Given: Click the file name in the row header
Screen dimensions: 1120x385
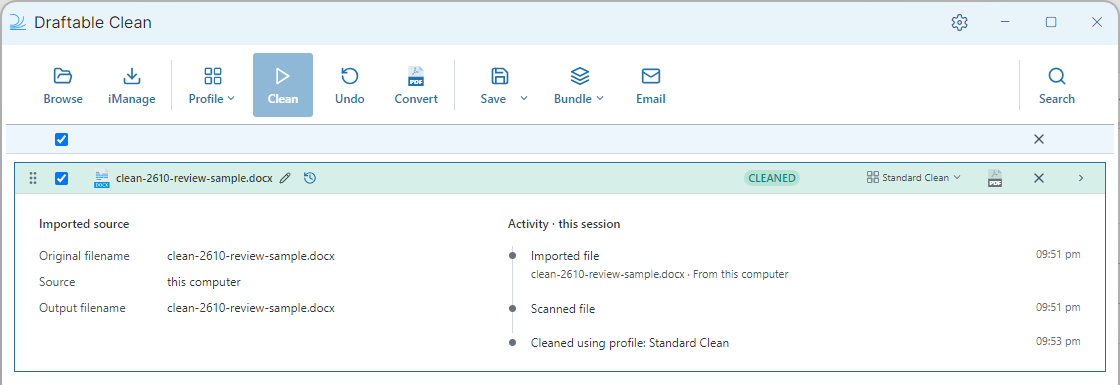Looking at the screenshot, I should [194, 179].
